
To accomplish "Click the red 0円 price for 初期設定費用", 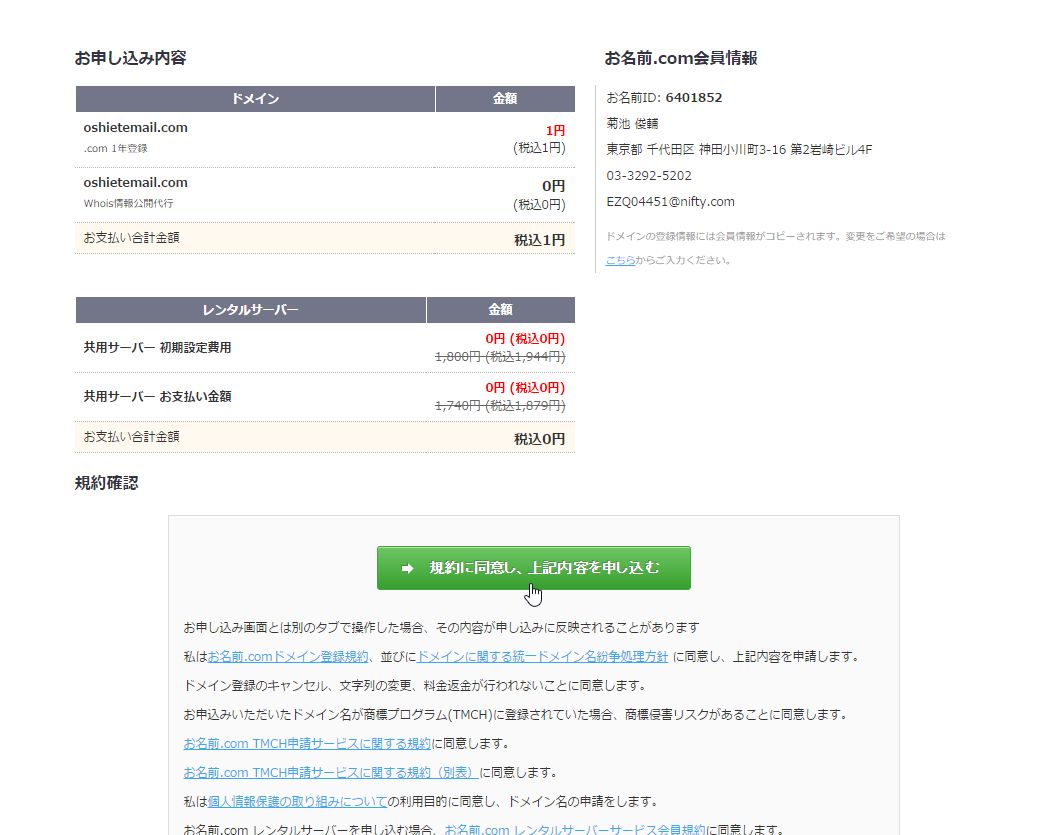I will pyautogui.click(x=525, y=339).
